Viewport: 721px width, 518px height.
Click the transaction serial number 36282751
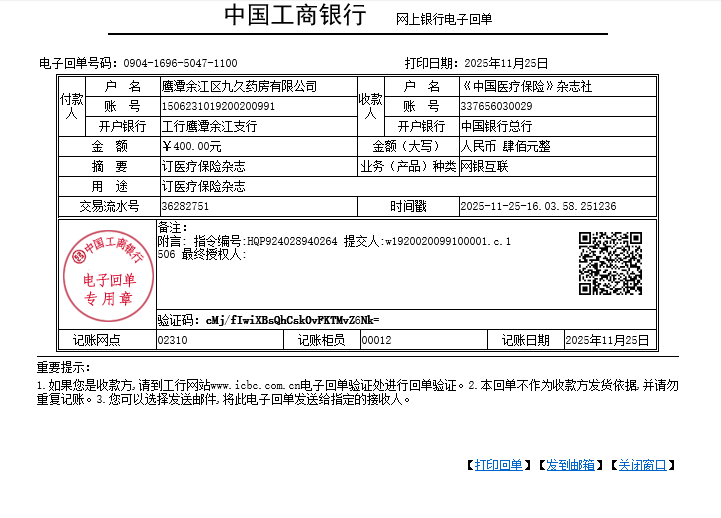[185, 206]
